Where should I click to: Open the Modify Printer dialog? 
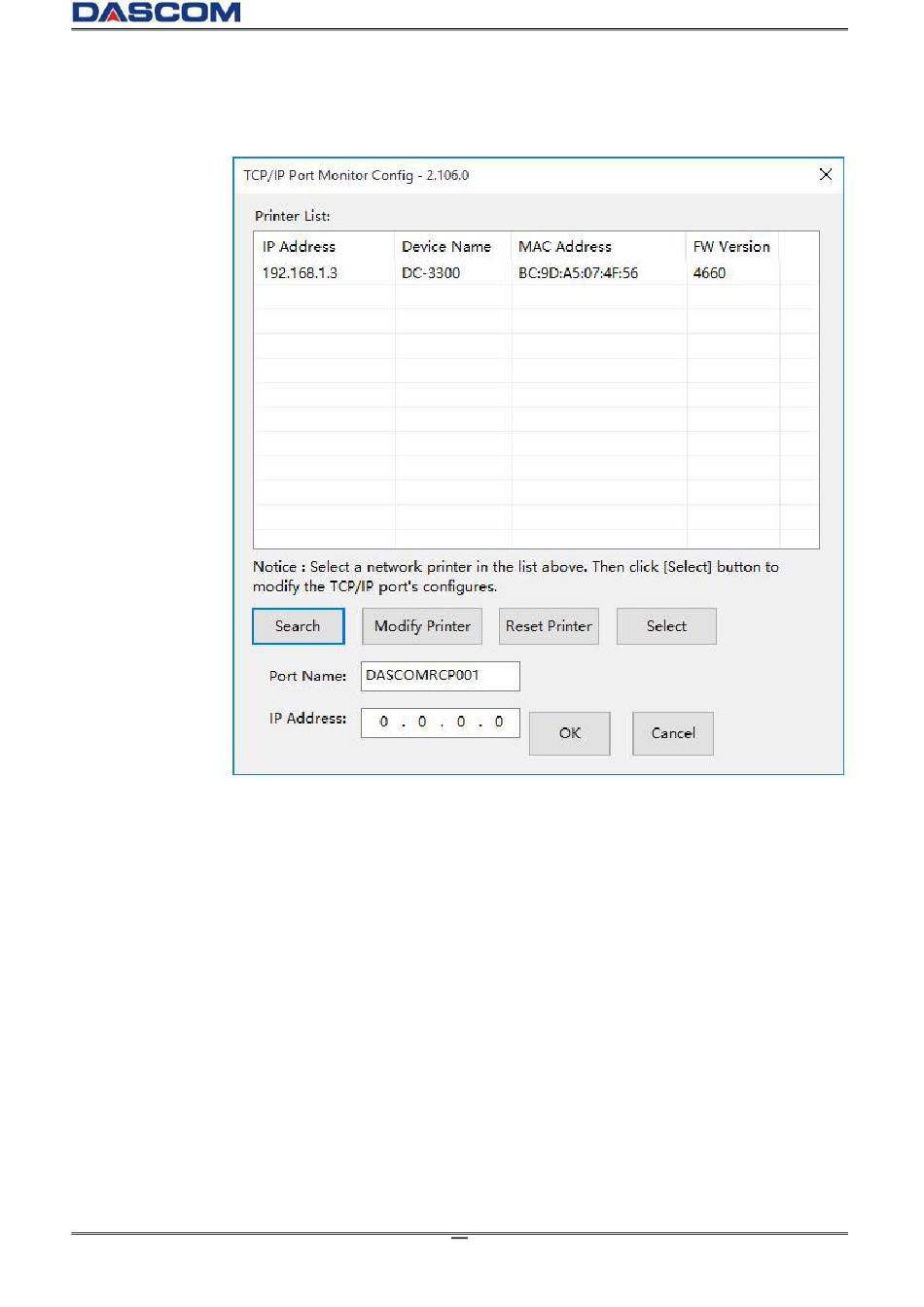[422, 626]
